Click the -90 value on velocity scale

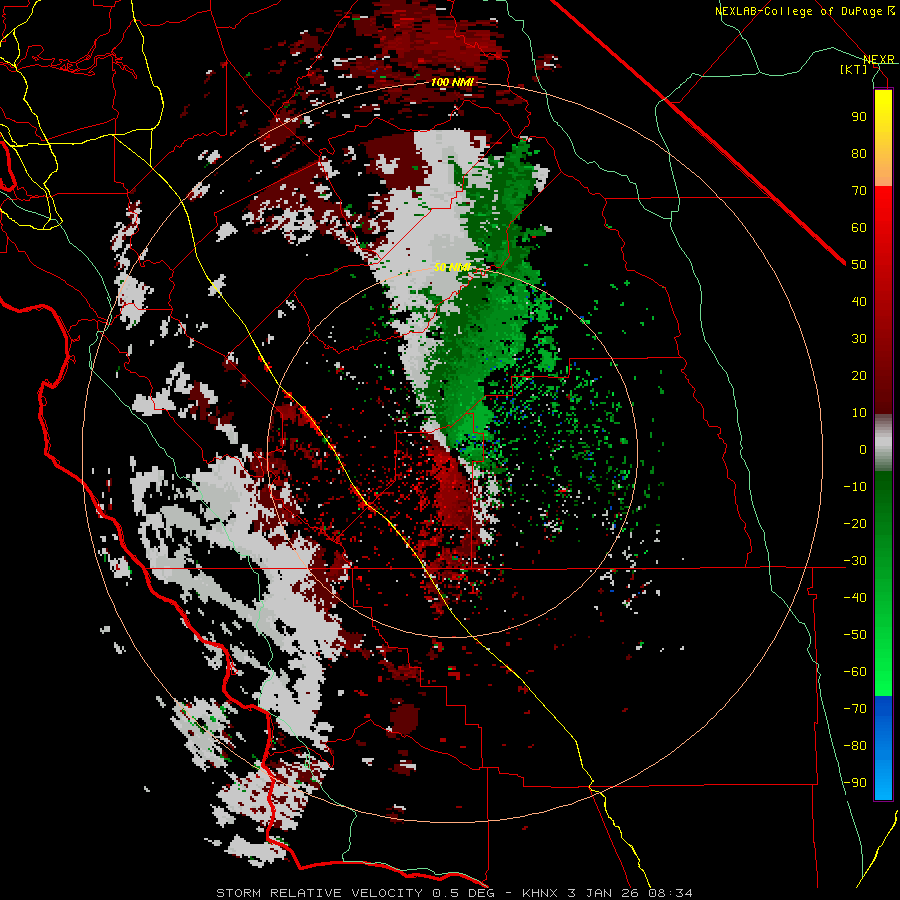(x=855, y=783)
